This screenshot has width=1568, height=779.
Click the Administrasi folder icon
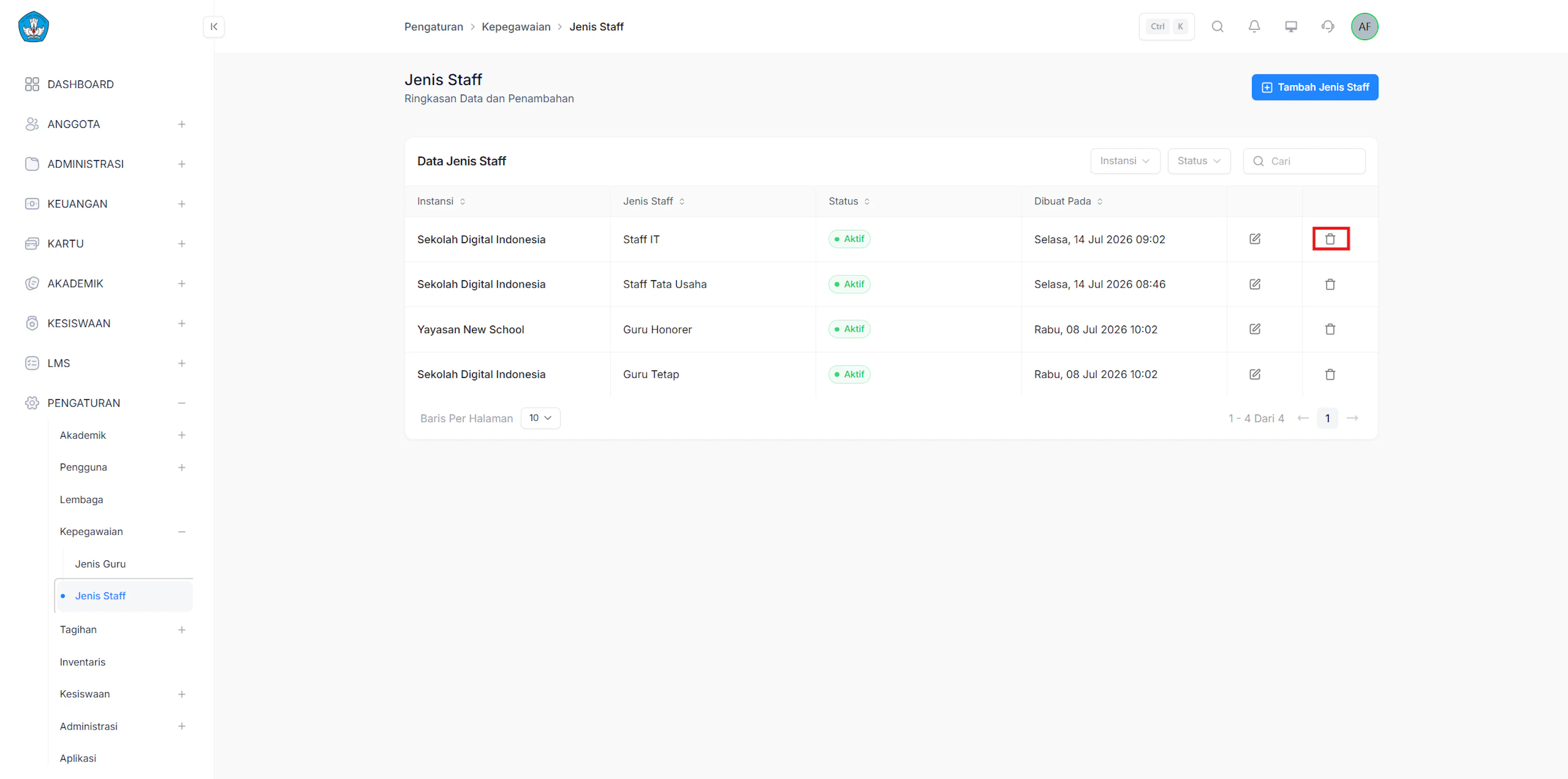[32, 164]
